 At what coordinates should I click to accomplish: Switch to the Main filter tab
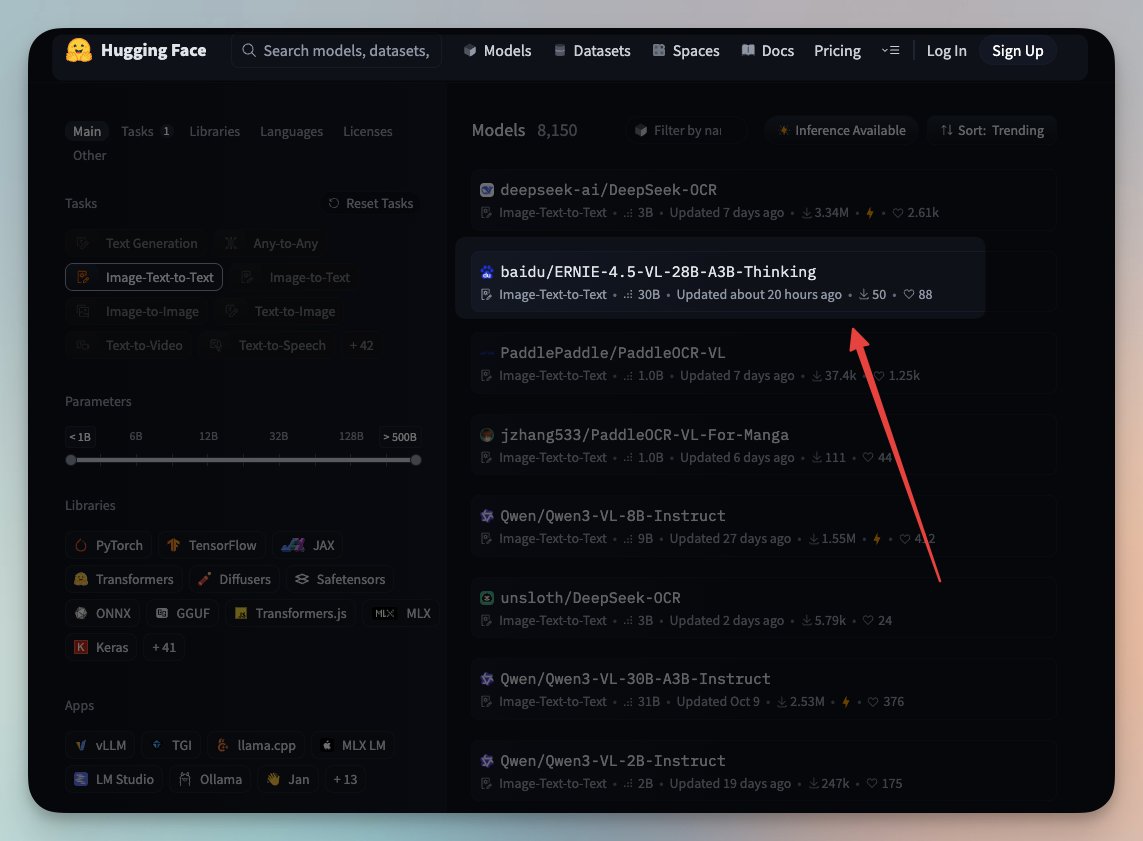tap(87, 131)
